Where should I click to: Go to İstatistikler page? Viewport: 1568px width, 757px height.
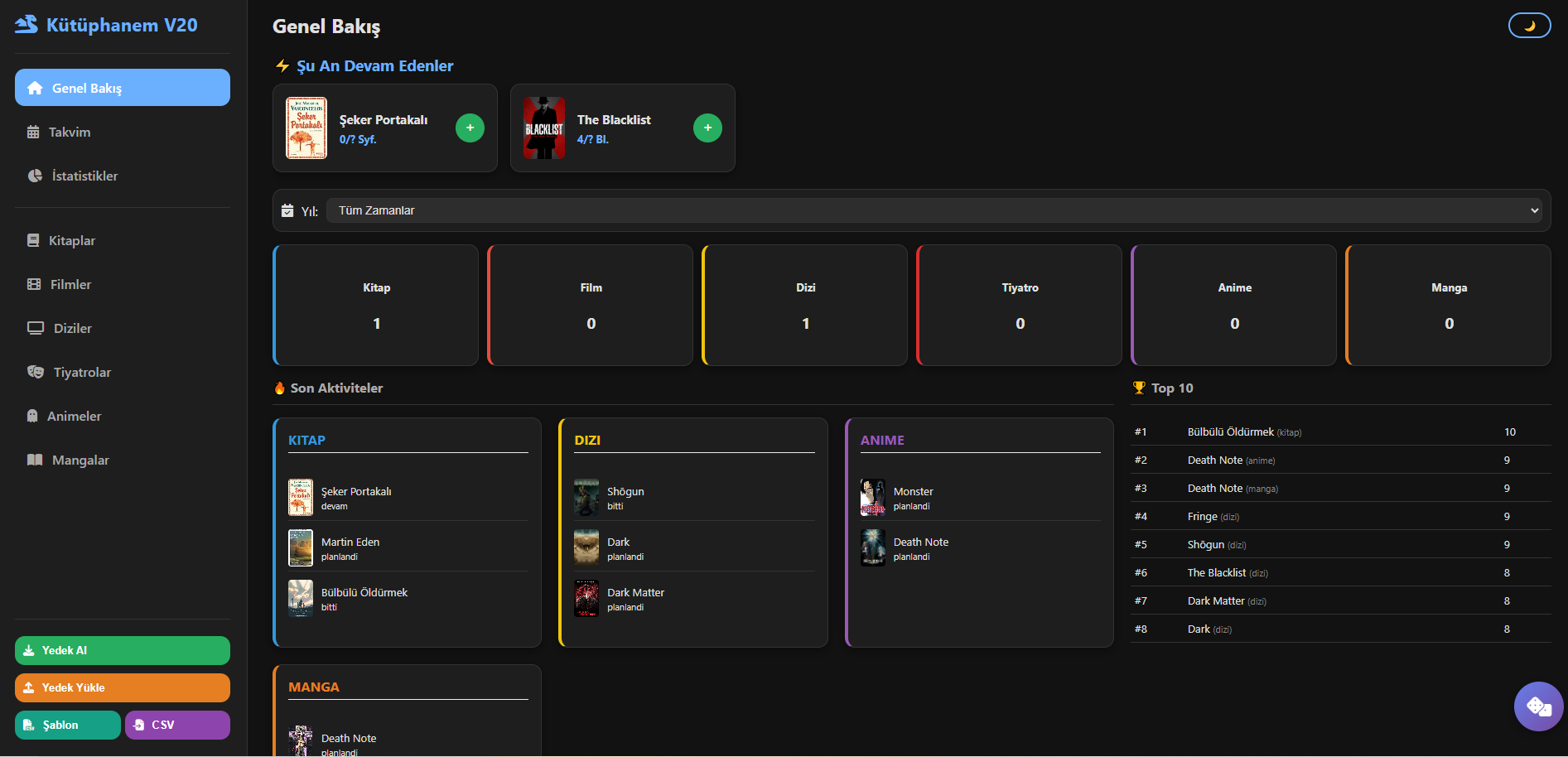pos(84,176)
